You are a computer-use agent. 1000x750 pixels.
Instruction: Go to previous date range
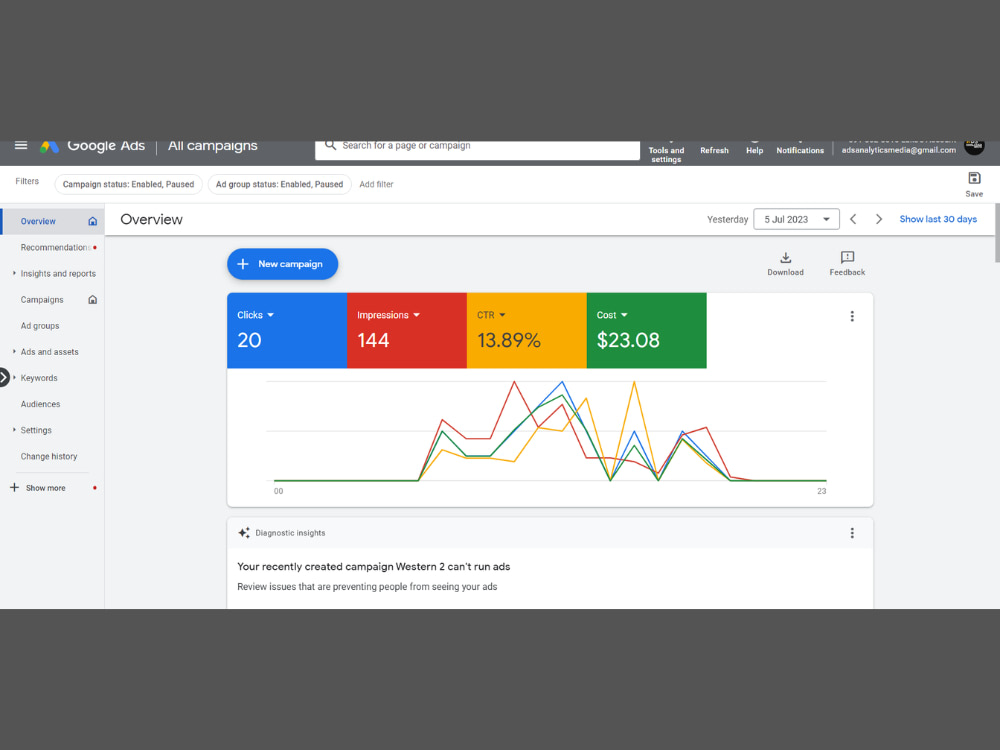click(x=853, y=219)
